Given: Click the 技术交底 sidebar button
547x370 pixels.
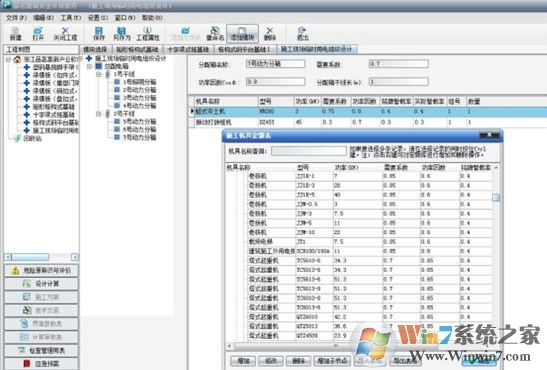Looking at the screenshot, I should pyautogui.click(x=41, y=310).
